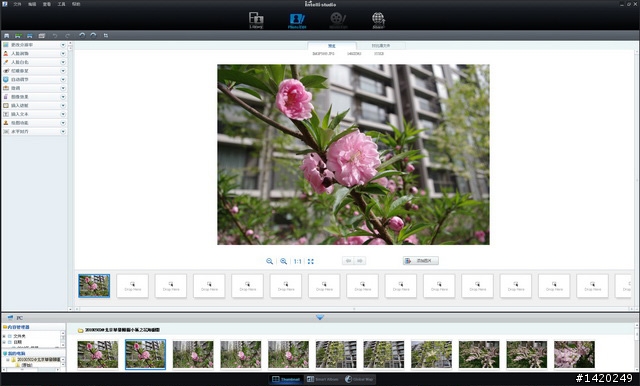The image size is (640, 386).
Task: Click the PC source icon
Action: coord(10,317)
